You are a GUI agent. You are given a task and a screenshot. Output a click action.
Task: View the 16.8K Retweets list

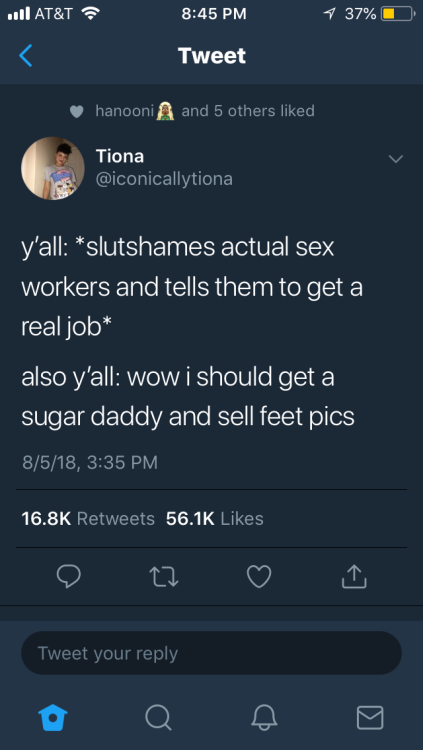pos(88,518)
